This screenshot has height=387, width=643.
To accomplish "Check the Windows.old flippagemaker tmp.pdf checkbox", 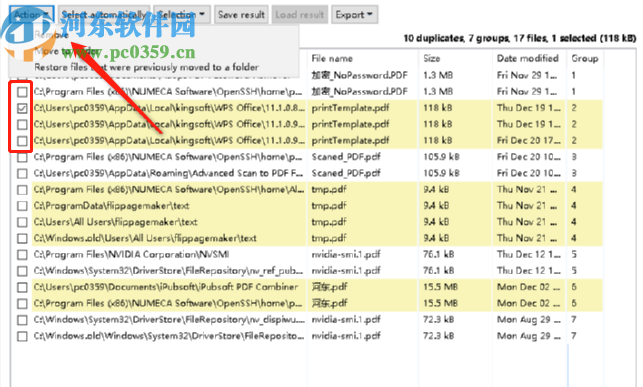I will point(22,239).
